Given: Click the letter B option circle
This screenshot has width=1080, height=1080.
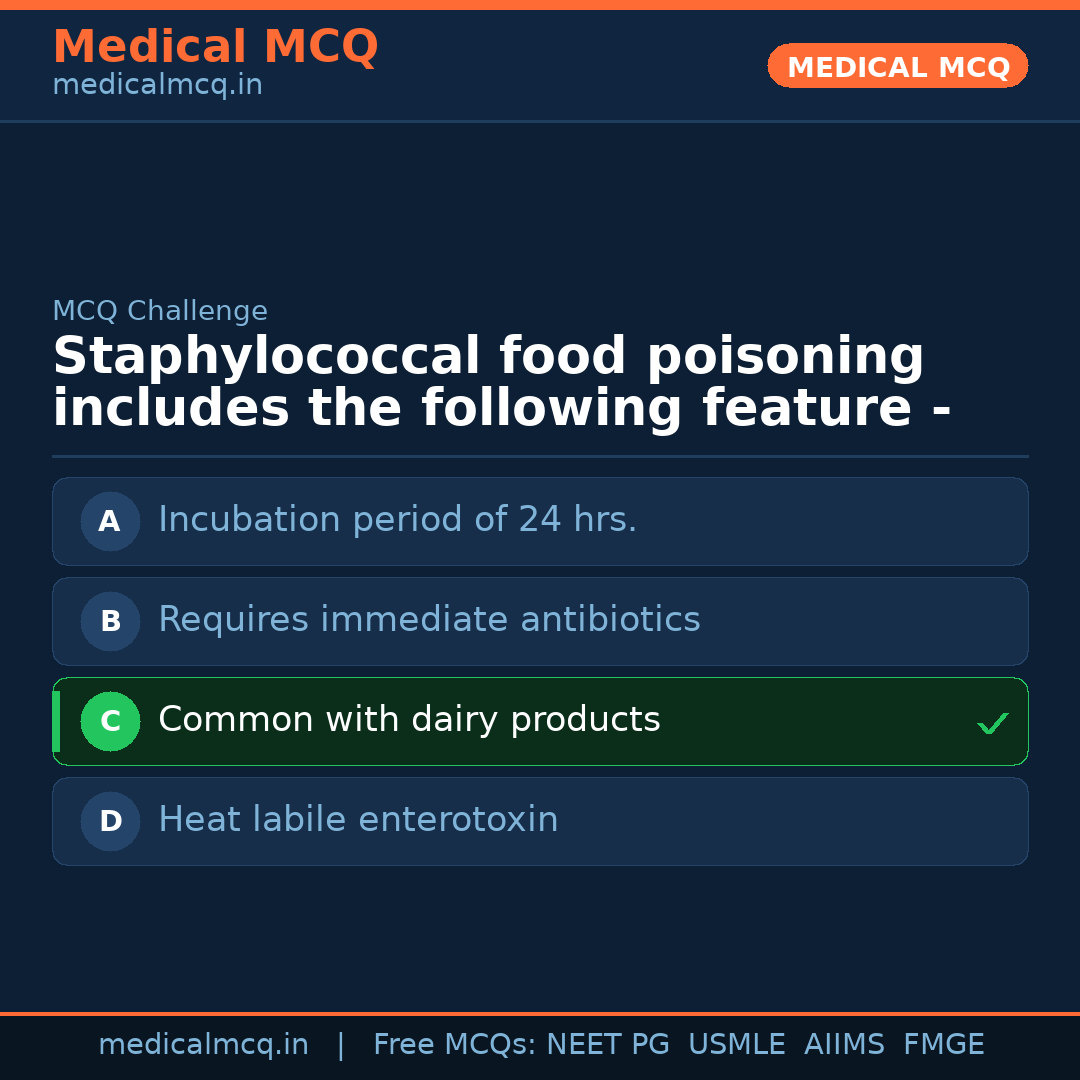Looking at the screenshot, I should point(110,621).
